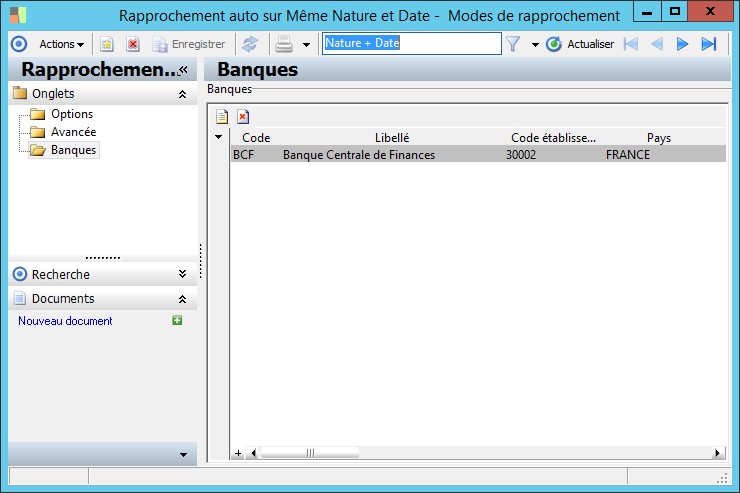Open the filter dropdown arrow

[x=535, y=45]
